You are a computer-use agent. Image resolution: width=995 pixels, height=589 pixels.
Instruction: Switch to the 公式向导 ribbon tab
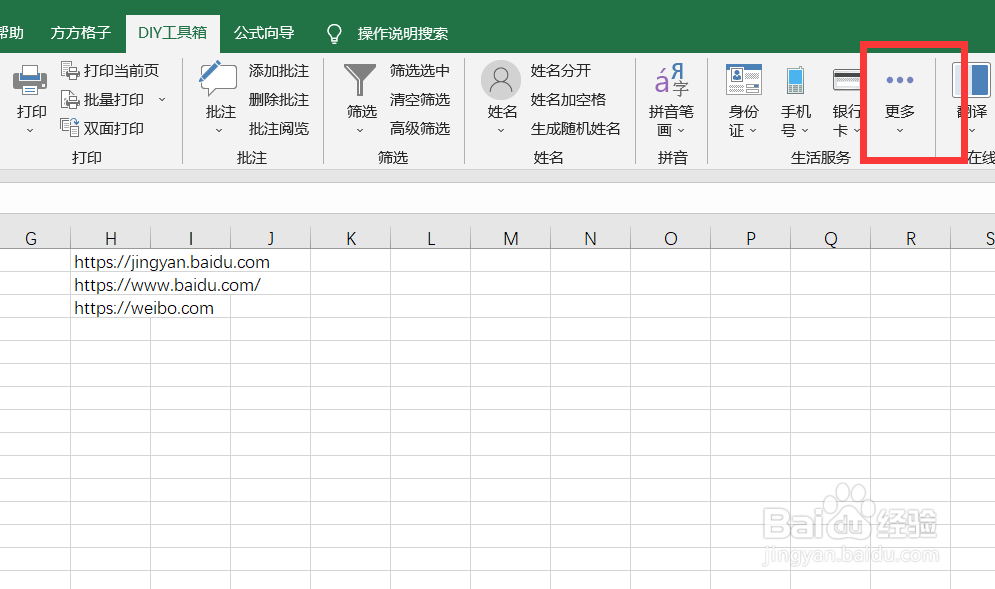tap(264, 32)
